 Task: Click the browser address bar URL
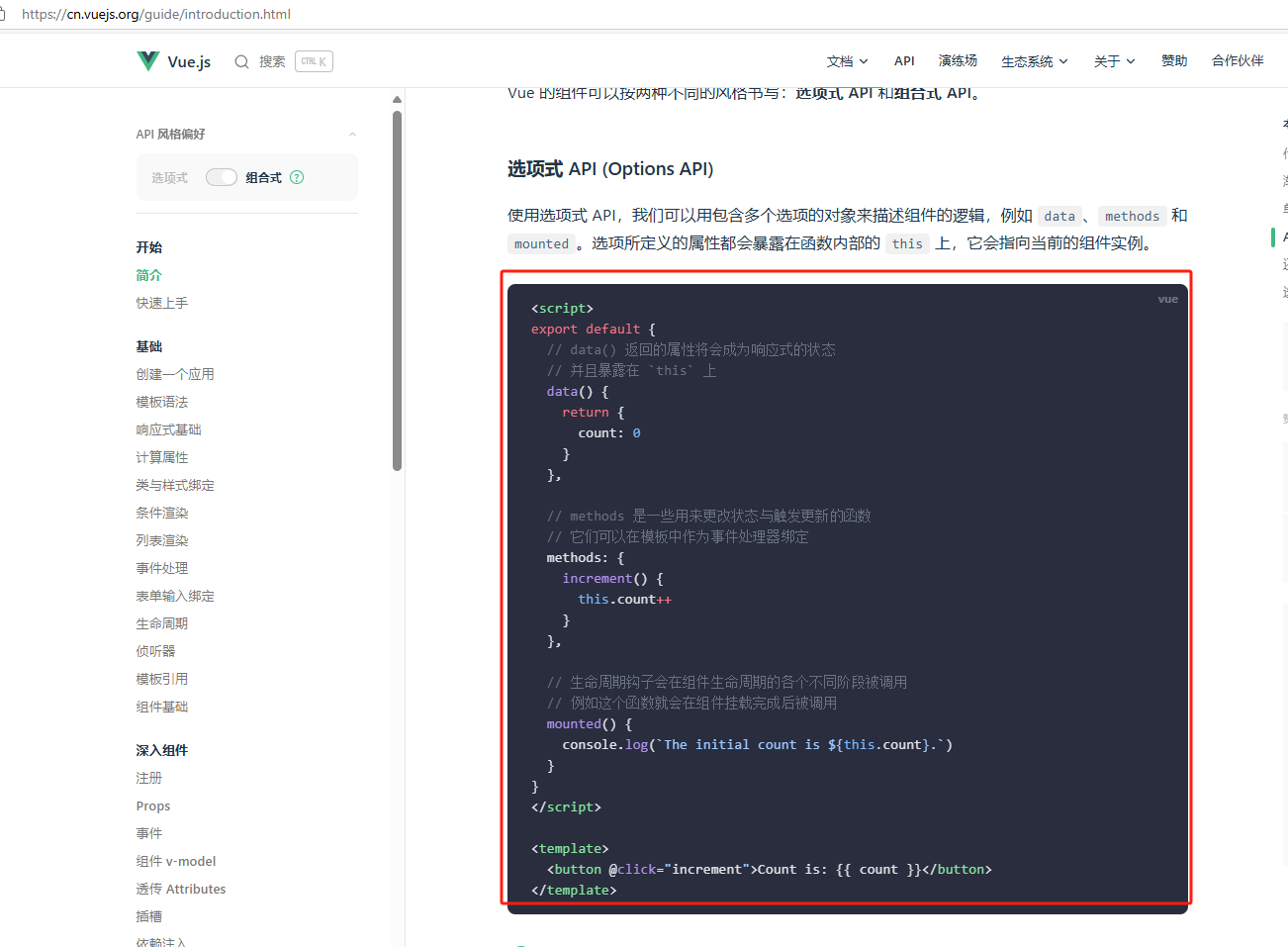coord(156,14)
